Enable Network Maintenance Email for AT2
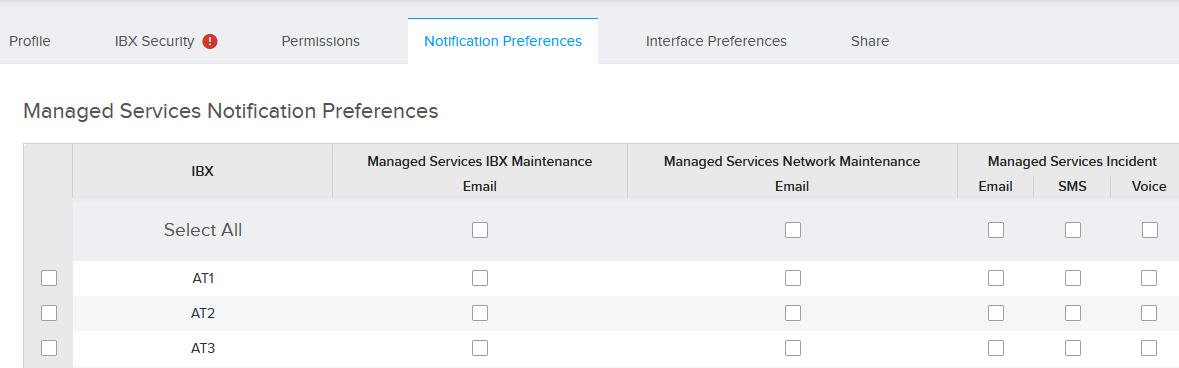The height and width of the screenshot is (368, 1179). [x=793, y=313]
